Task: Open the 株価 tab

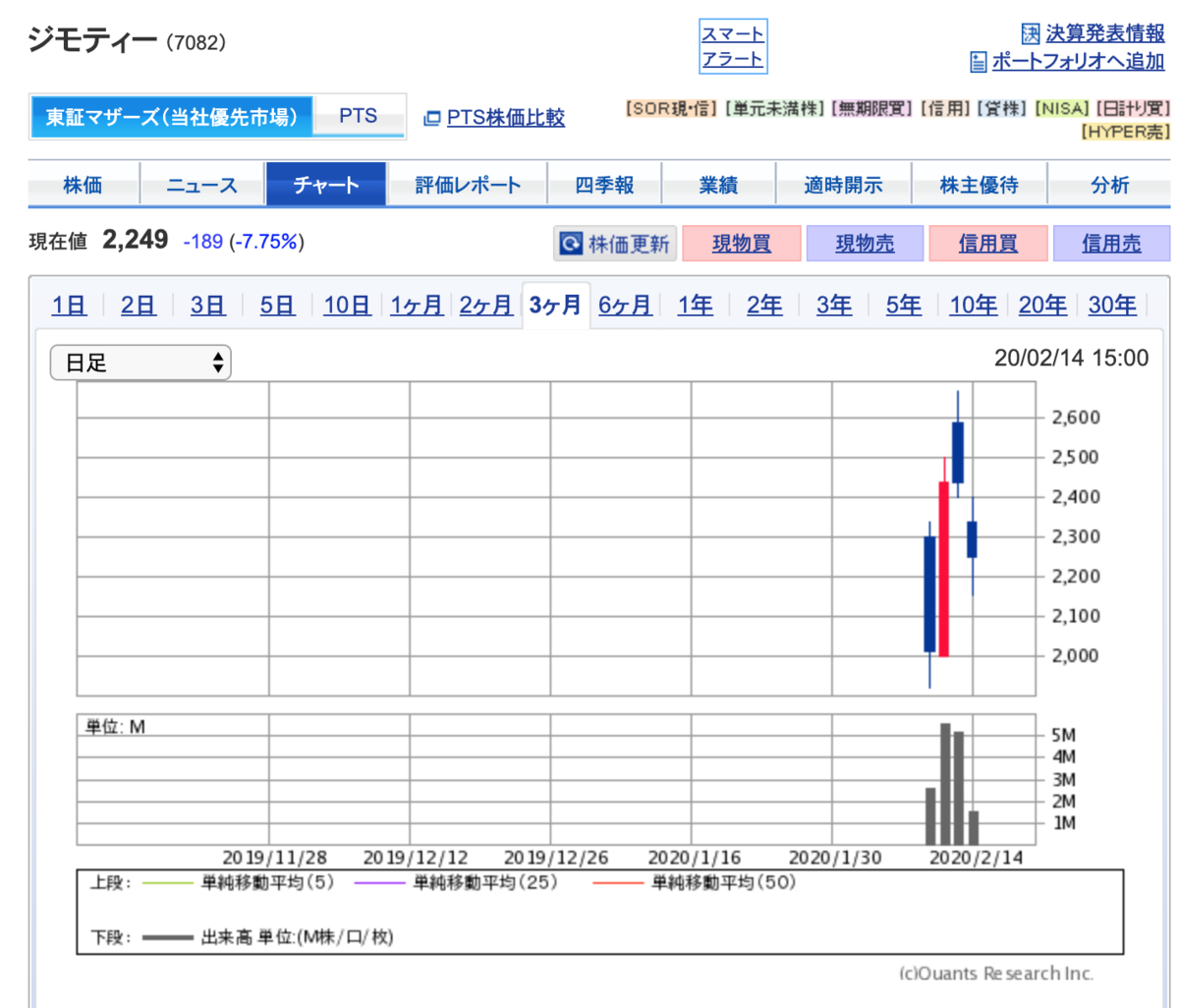Action: (83, 185)
